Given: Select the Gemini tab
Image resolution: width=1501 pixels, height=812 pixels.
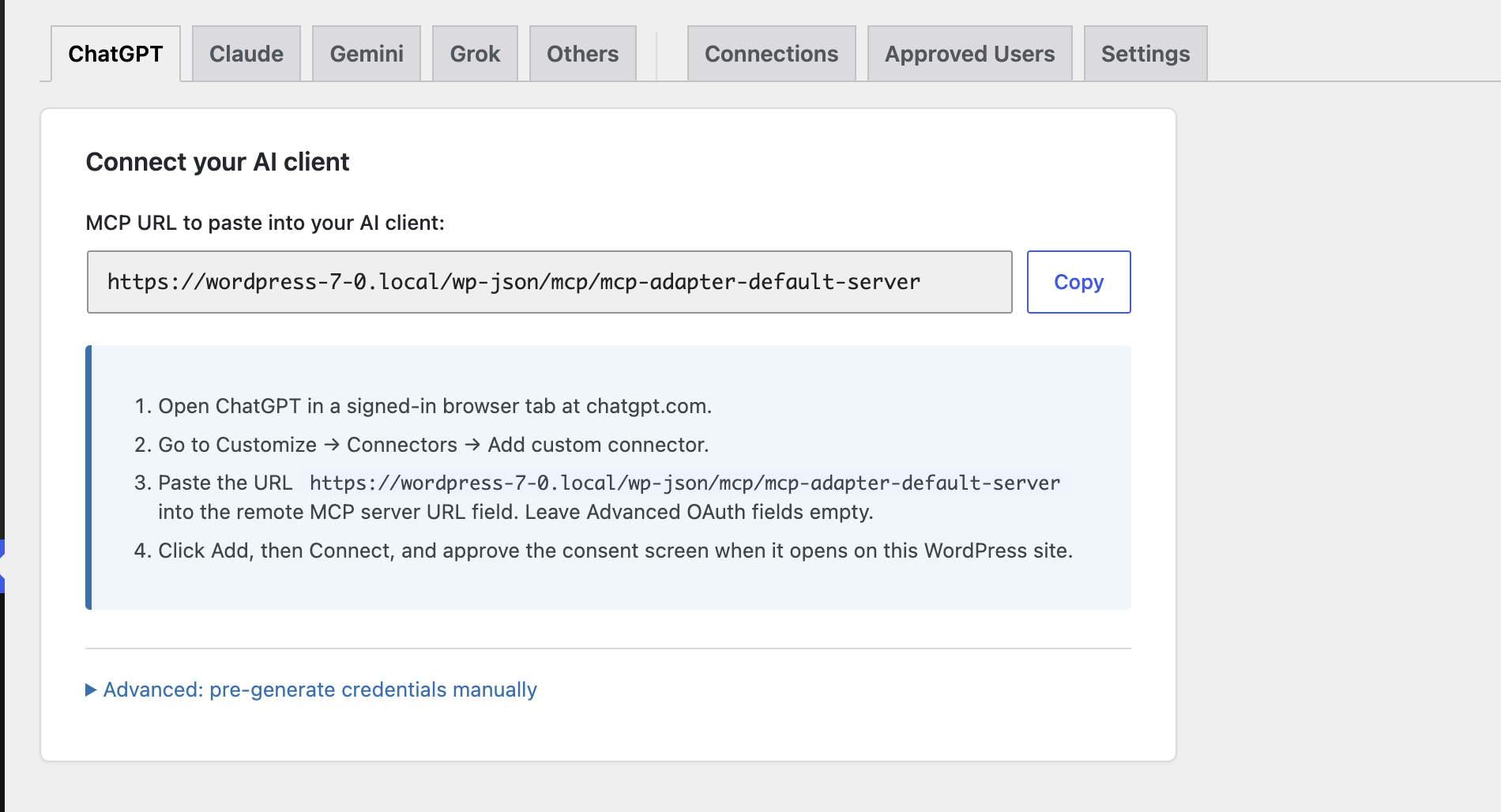Looking at the screenshot, I should click(367, 54).
